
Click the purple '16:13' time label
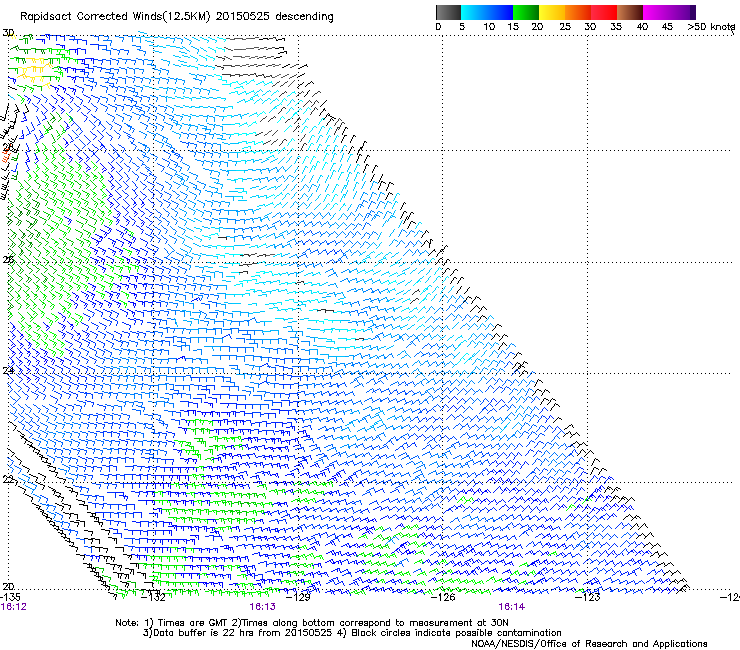[x=263, y=607]
